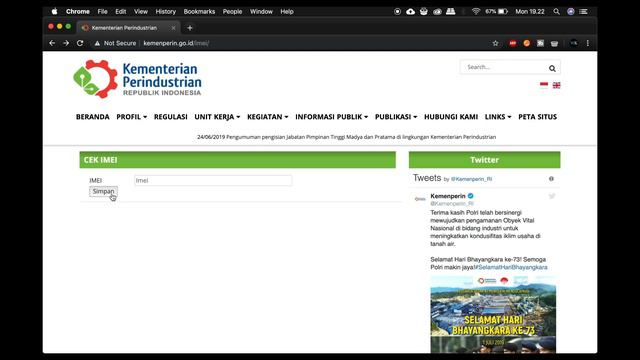Expand the UNIT KERJA dropdown menu
Image resolution: width=640 pixels, height=360 pixels.
click(x=217, y=117)
